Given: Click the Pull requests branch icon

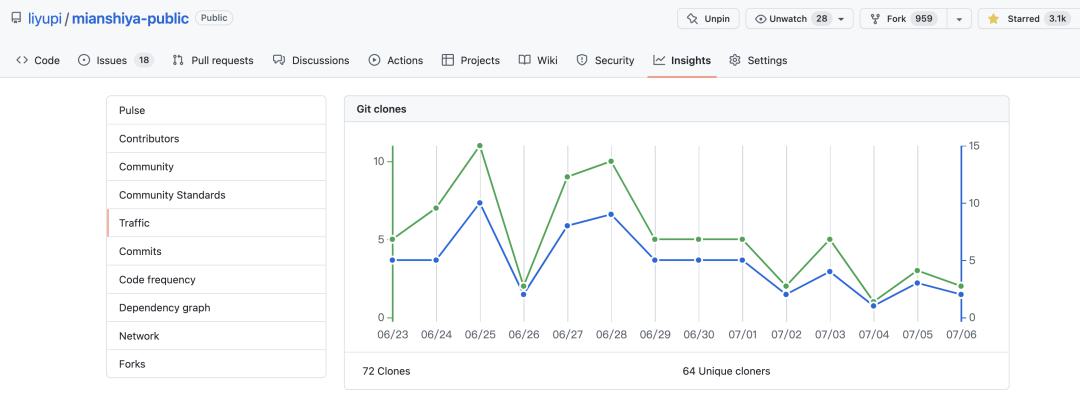Looking at the screenshot, I should (178, 61).
